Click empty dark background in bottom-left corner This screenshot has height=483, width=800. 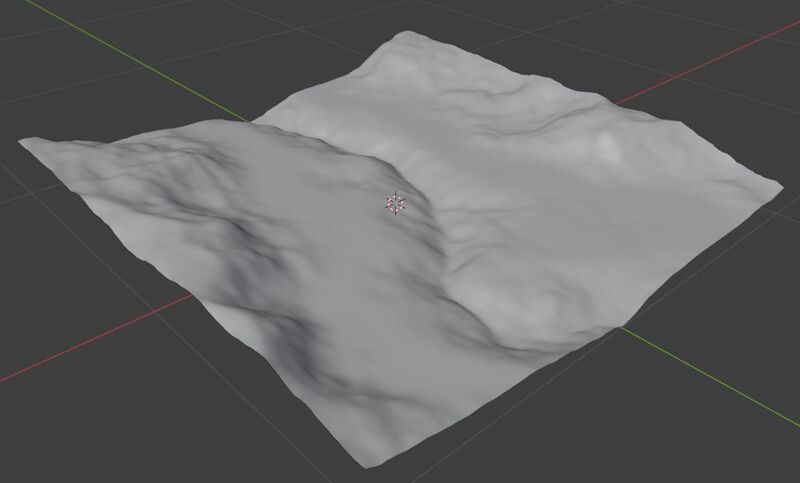60,440
